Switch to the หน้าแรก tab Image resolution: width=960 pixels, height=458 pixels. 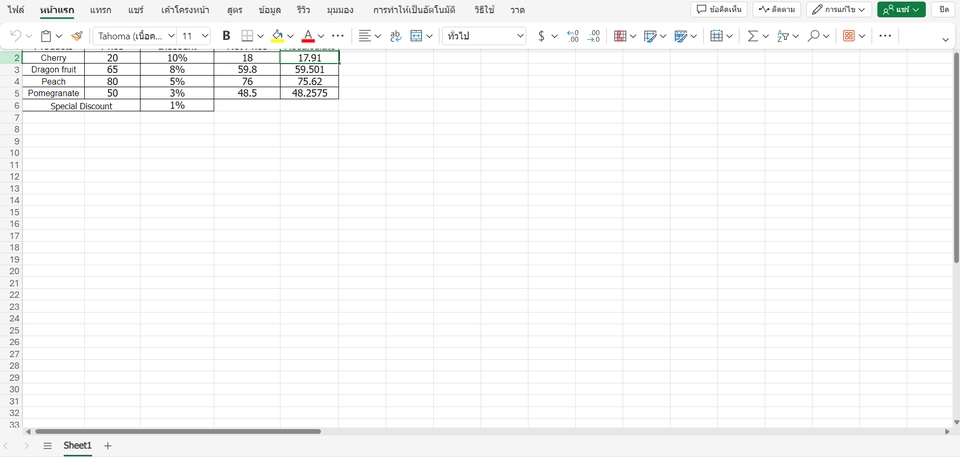coord(57,10)
